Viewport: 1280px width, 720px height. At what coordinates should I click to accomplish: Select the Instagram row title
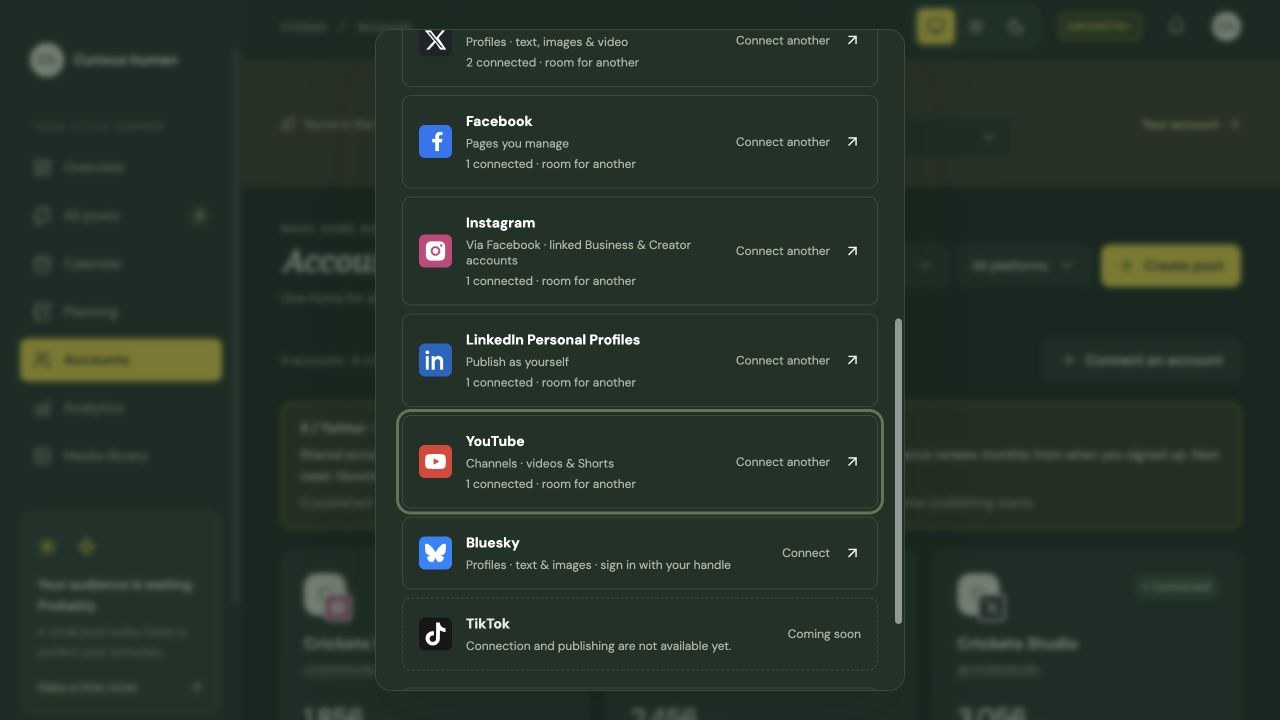[500, 223]
